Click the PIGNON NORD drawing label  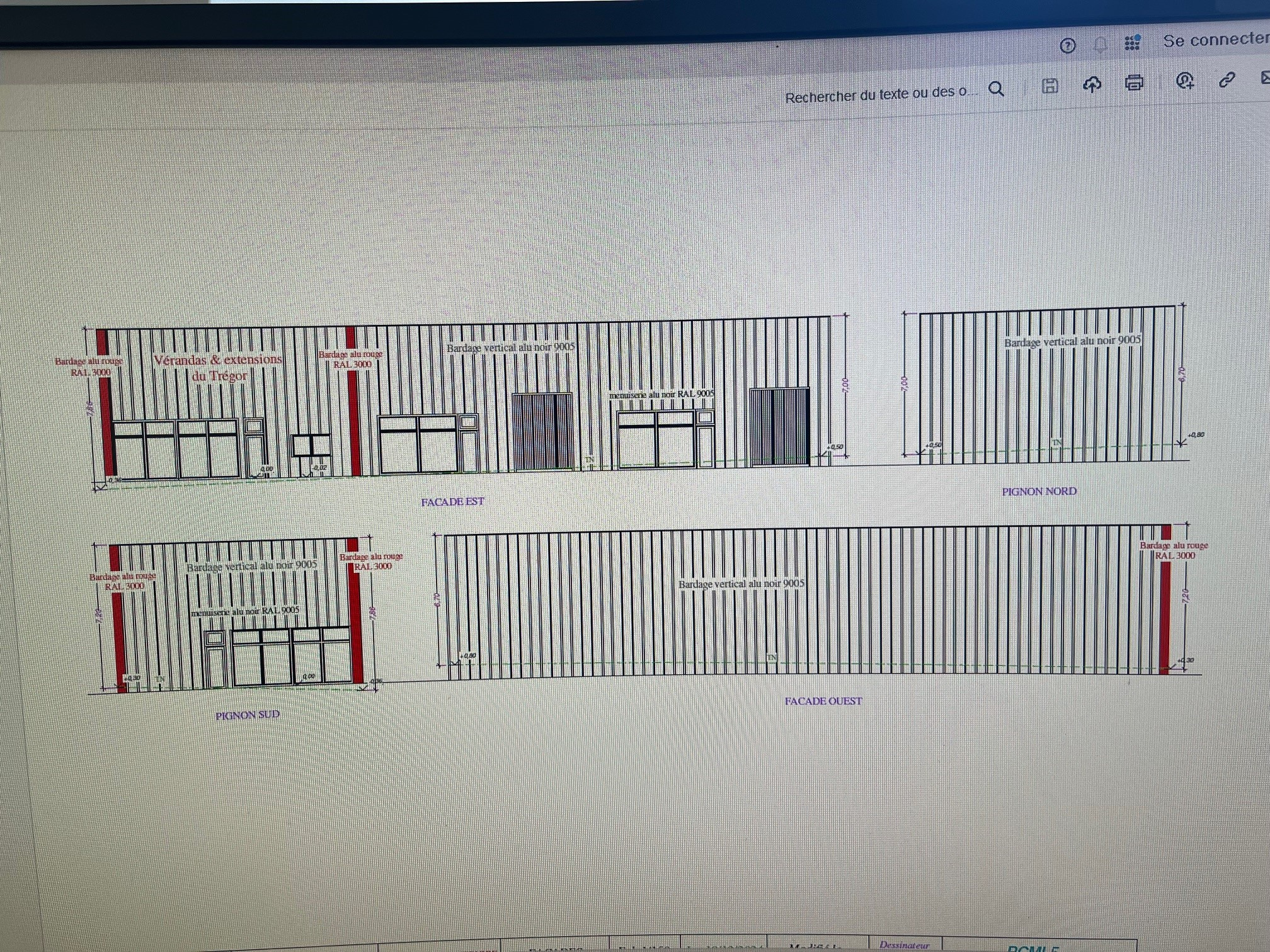pos(1039,491)
